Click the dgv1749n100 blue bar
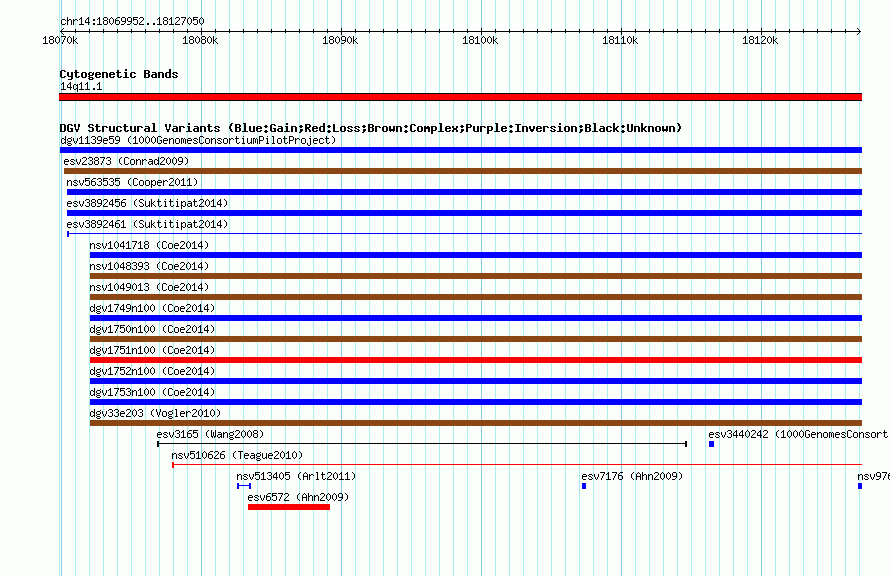This screenshot has width=890, height=576. 476,318
